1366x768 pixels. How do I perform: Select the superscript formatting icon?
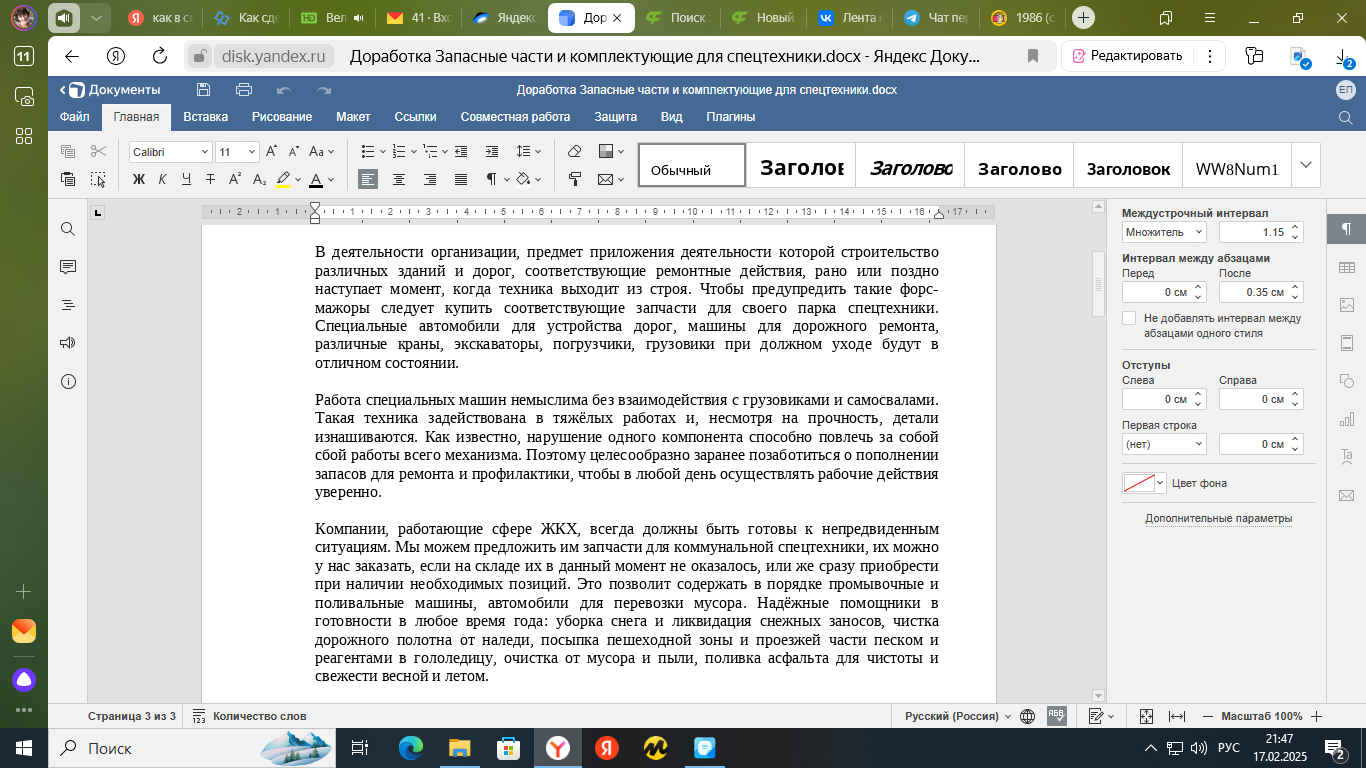point(235,177)
